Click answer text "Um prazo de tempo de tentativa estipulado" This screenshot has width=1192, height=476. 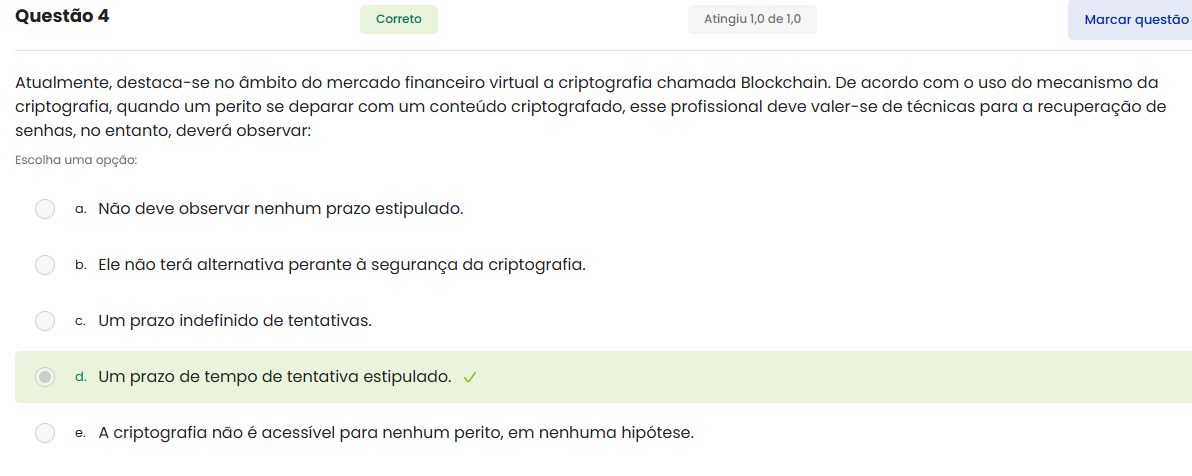click(x=275, y=377)
